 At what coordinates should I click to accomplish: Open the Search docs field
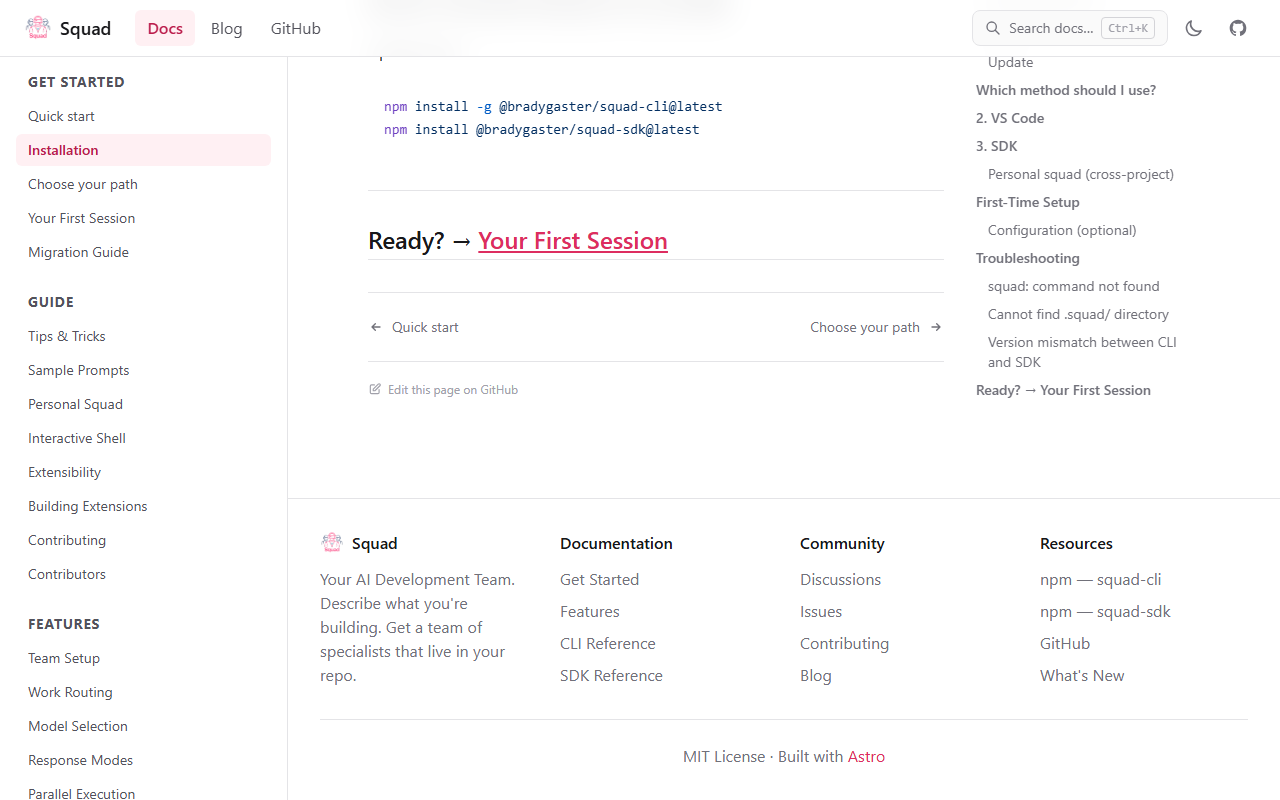pos(1070,28)
